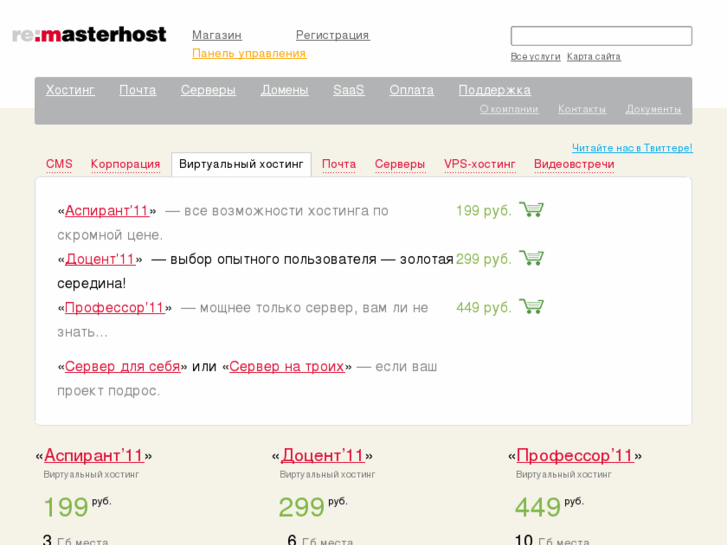Viewport: 727px width, 545px height.
Task: Open the Оплата menu item
Action: [412, 90]
